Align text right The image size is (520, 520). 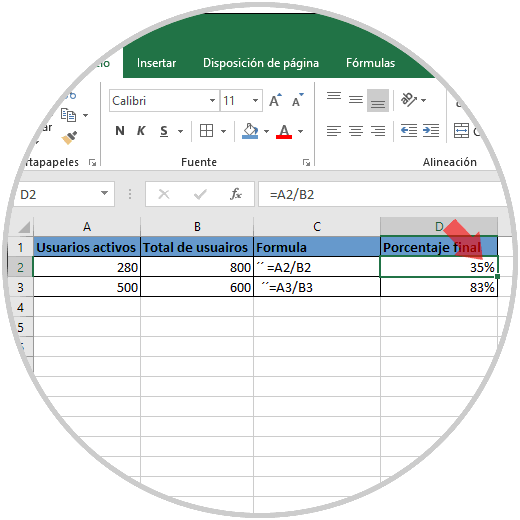[x=378, y=131]
